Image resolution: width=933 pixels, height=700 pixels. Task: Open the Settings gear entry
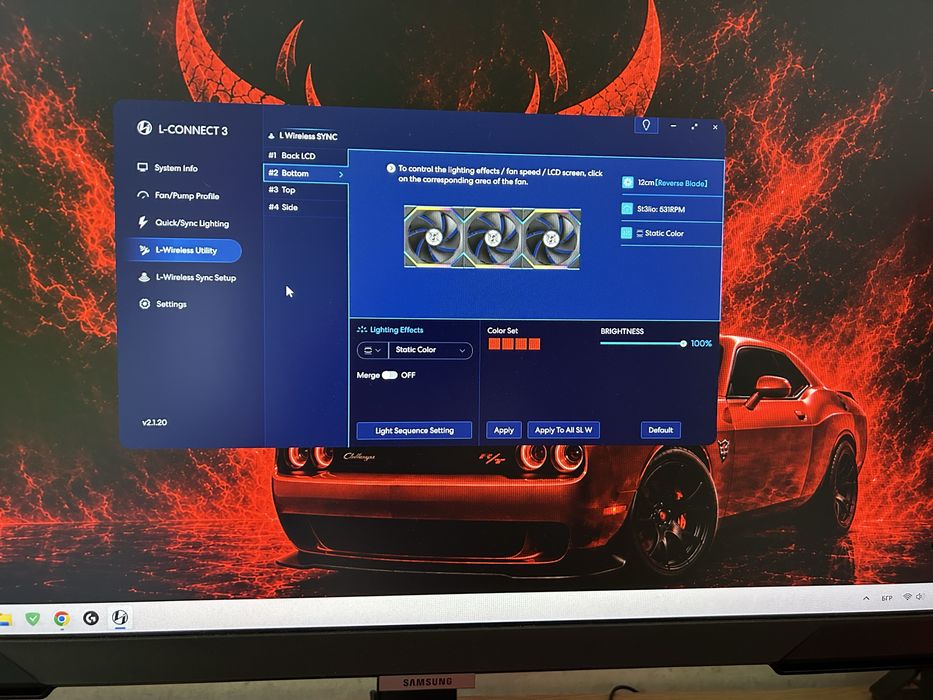(162, 304)
